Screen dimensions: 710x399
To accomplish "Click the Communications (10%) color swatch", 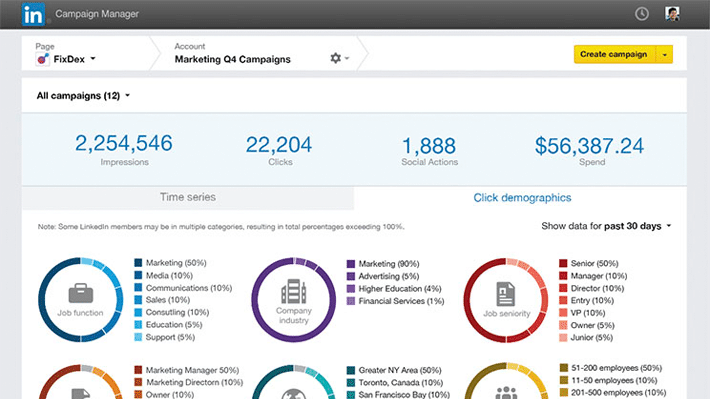I will coord(138,288).
